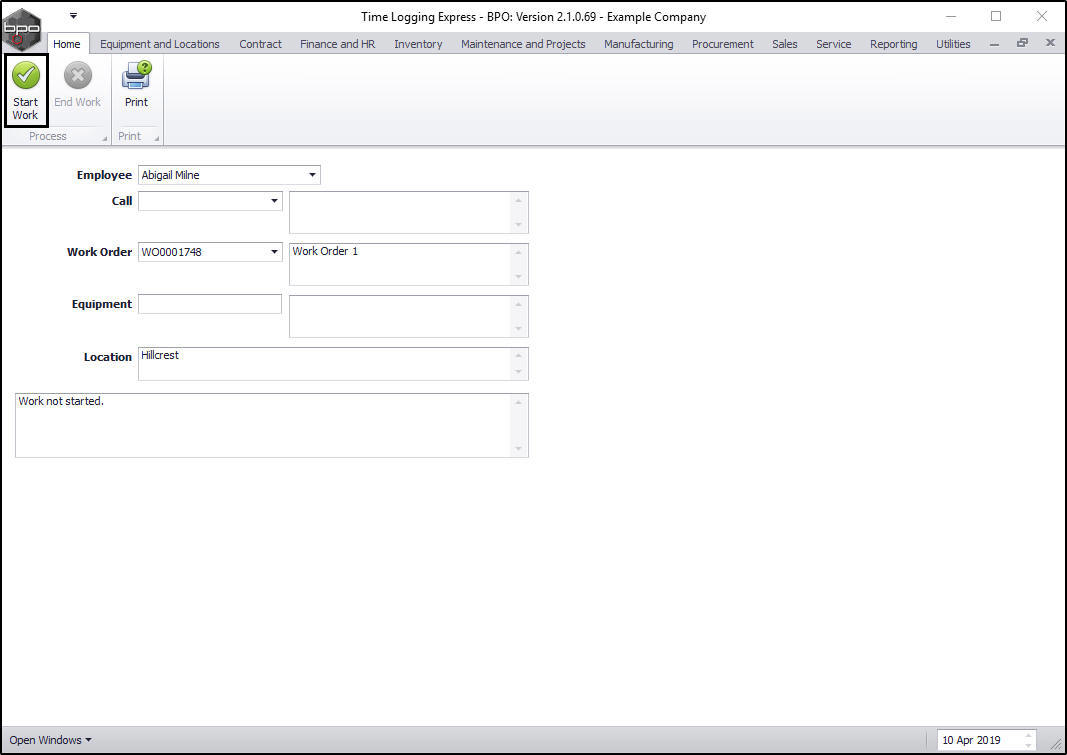This screenshot has height=755, width=1067.
Task: Open the Finance and HR tab
Action: [338, 44]
